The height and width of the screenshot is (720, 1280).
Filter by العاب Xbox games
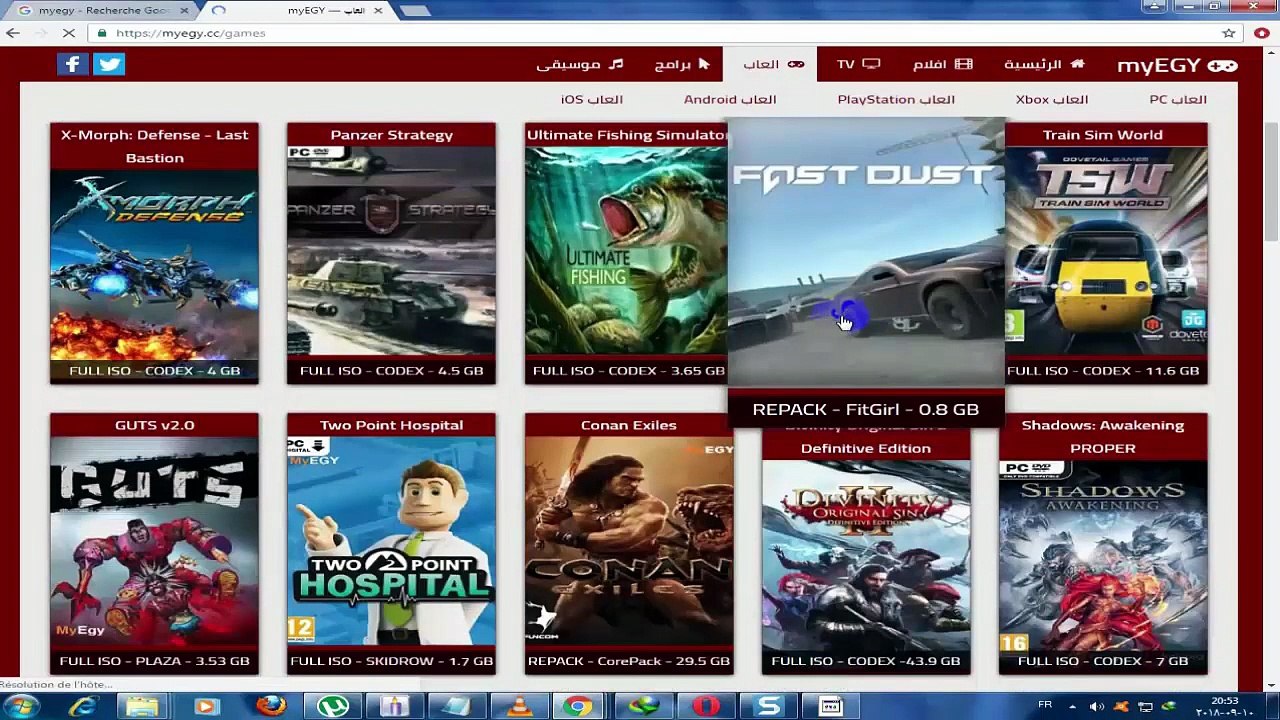pyautogui.click(x=1051, y=99)
